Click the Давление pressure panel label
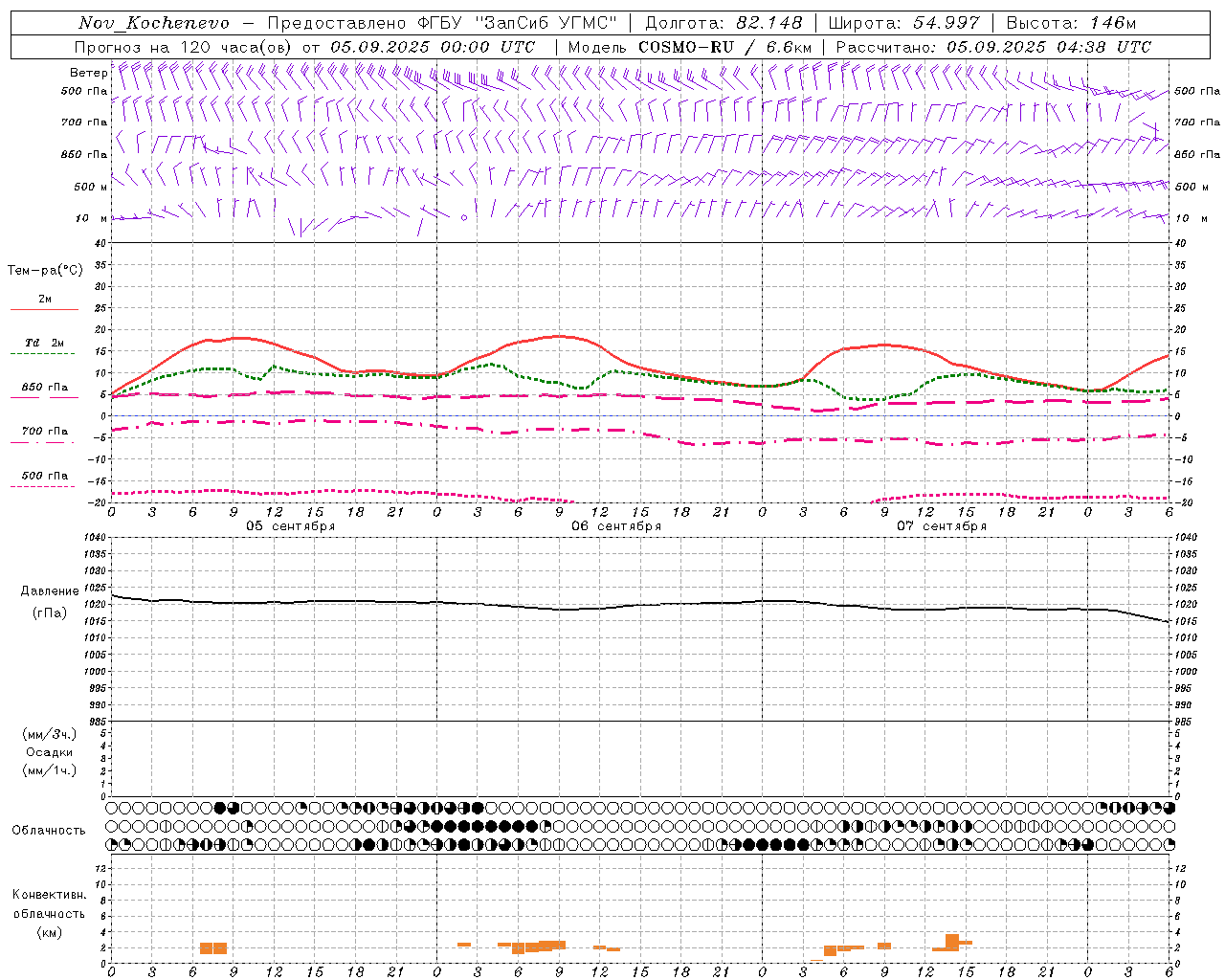The image size is (1225, 980). click(x=48, y=591)
